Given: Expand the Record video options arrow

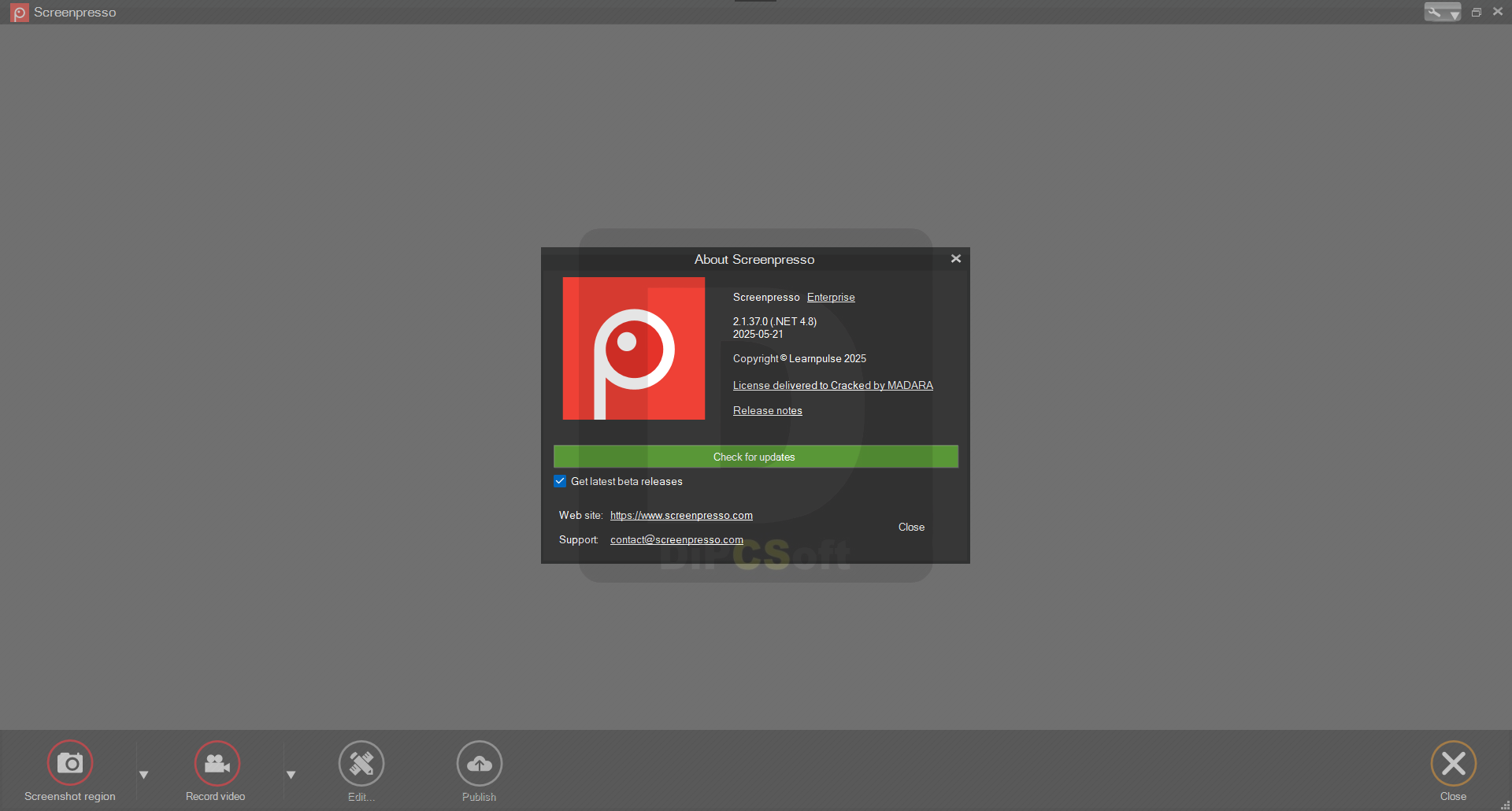Looking at the screenshot, I should click(291, 775).
